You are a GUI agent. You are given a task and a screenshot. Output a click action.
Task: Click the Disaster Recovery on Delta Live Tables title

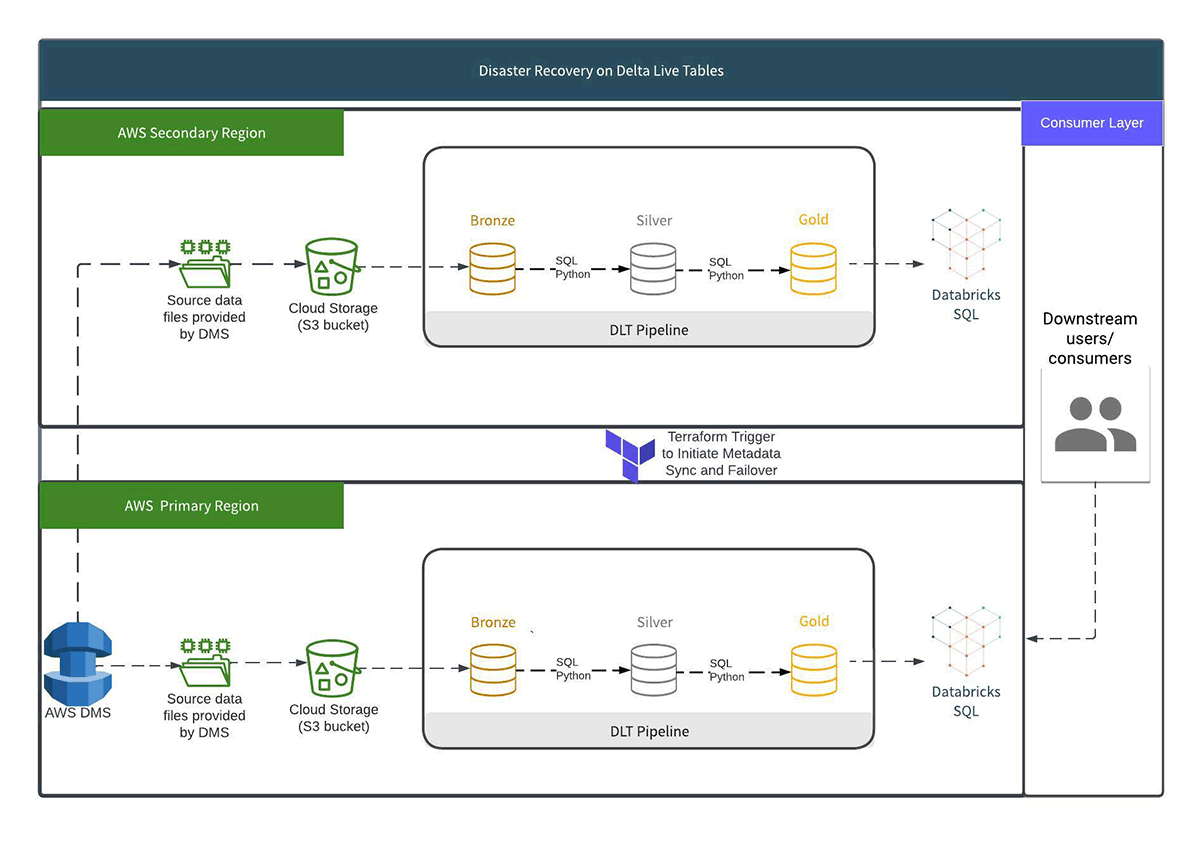(601, 71)
